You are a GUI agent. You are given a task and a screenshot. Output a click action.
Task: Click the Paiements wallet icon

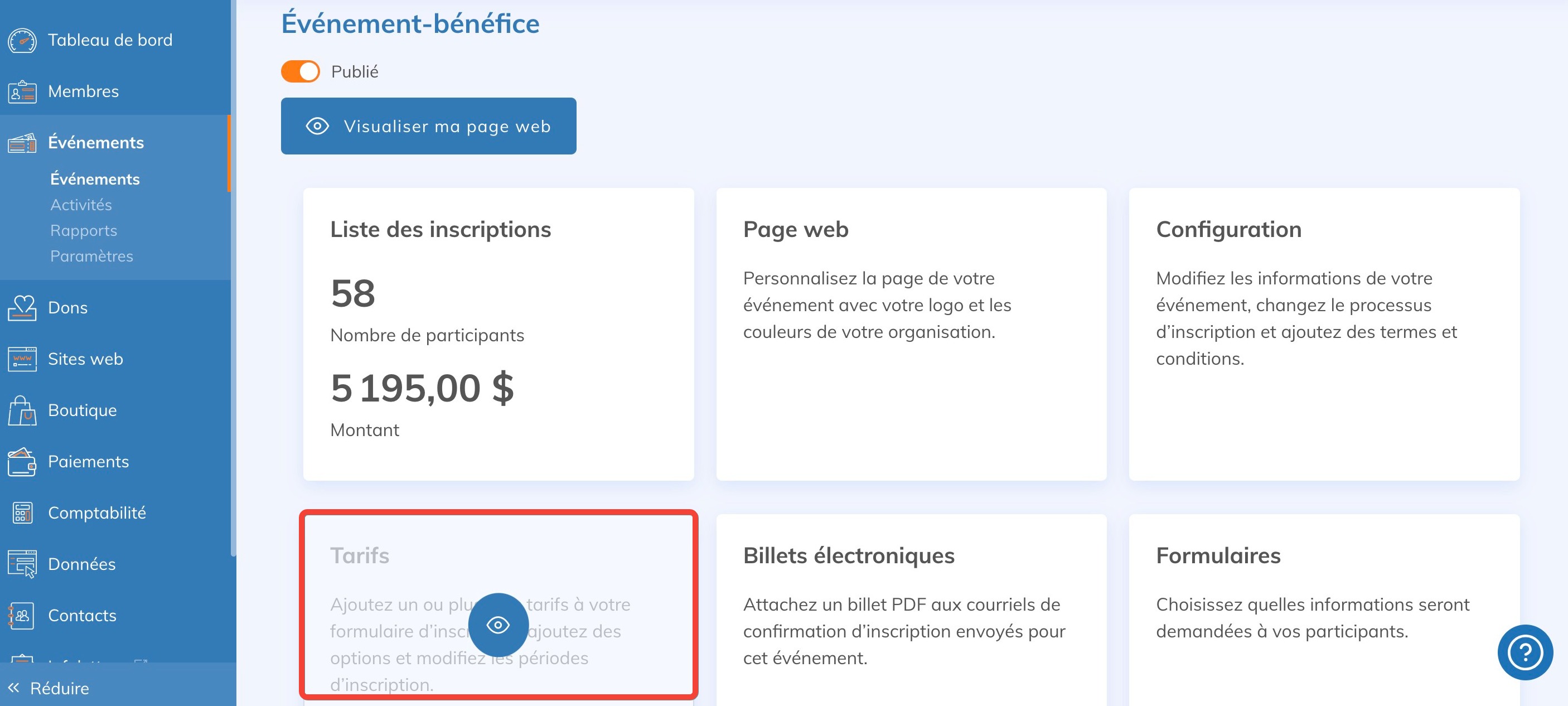point(22,462)
